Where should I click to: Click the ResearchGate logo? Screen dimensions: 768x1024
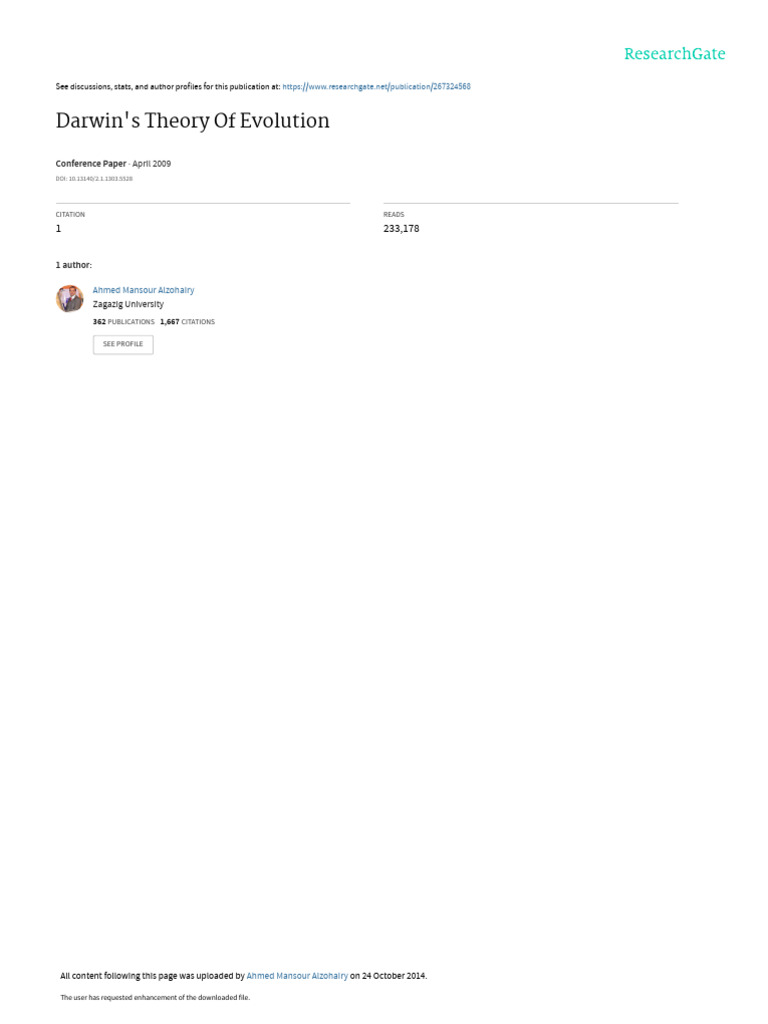pos(675,54)
